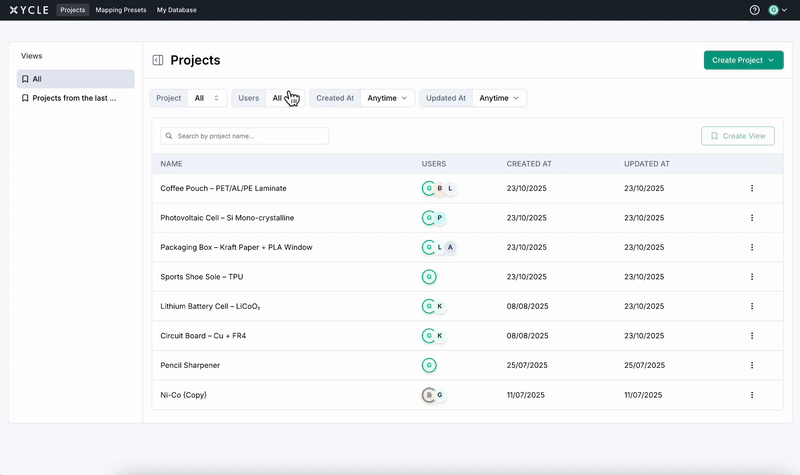
Task: Collapse the sidebar panel icon beside Projects
Action: pyautogui.click(x=158, y=60)
